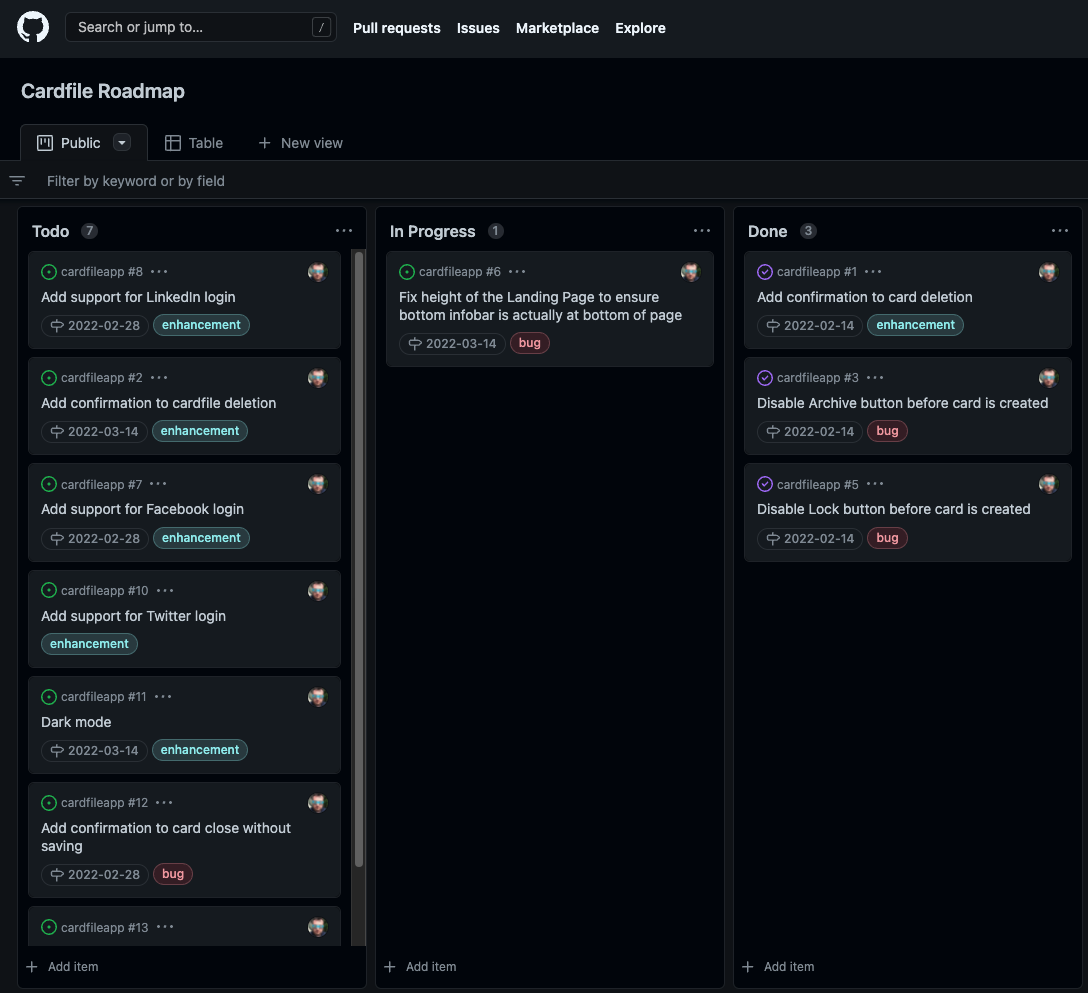Click the Todo column scrollbar
The height and width of the screenshot is (993, 1088).
[358, 560]
